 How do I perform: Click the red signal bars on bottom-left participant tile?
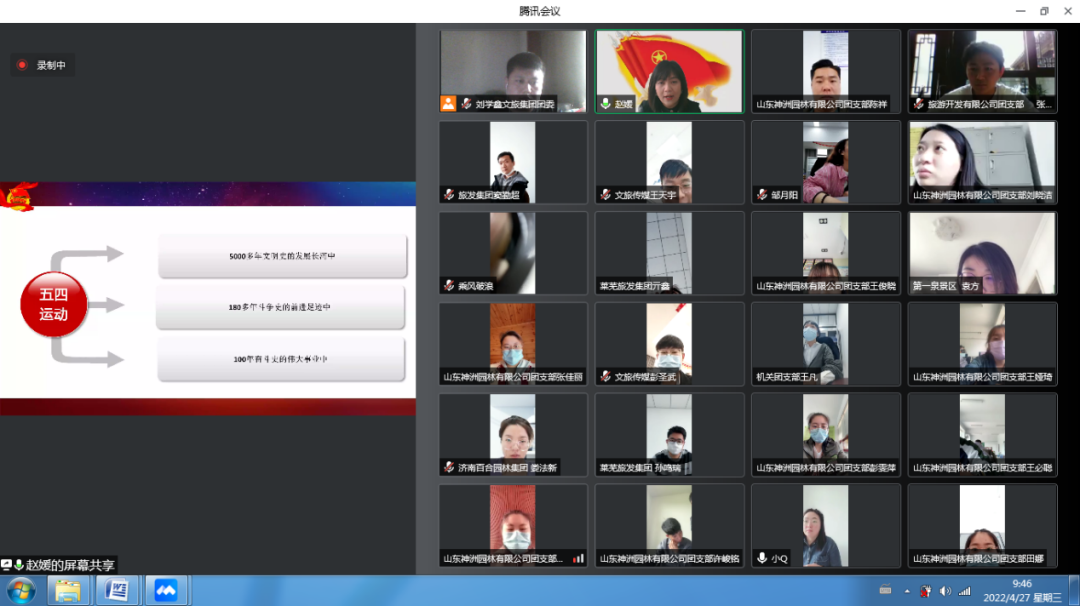(x=578, y=559)
